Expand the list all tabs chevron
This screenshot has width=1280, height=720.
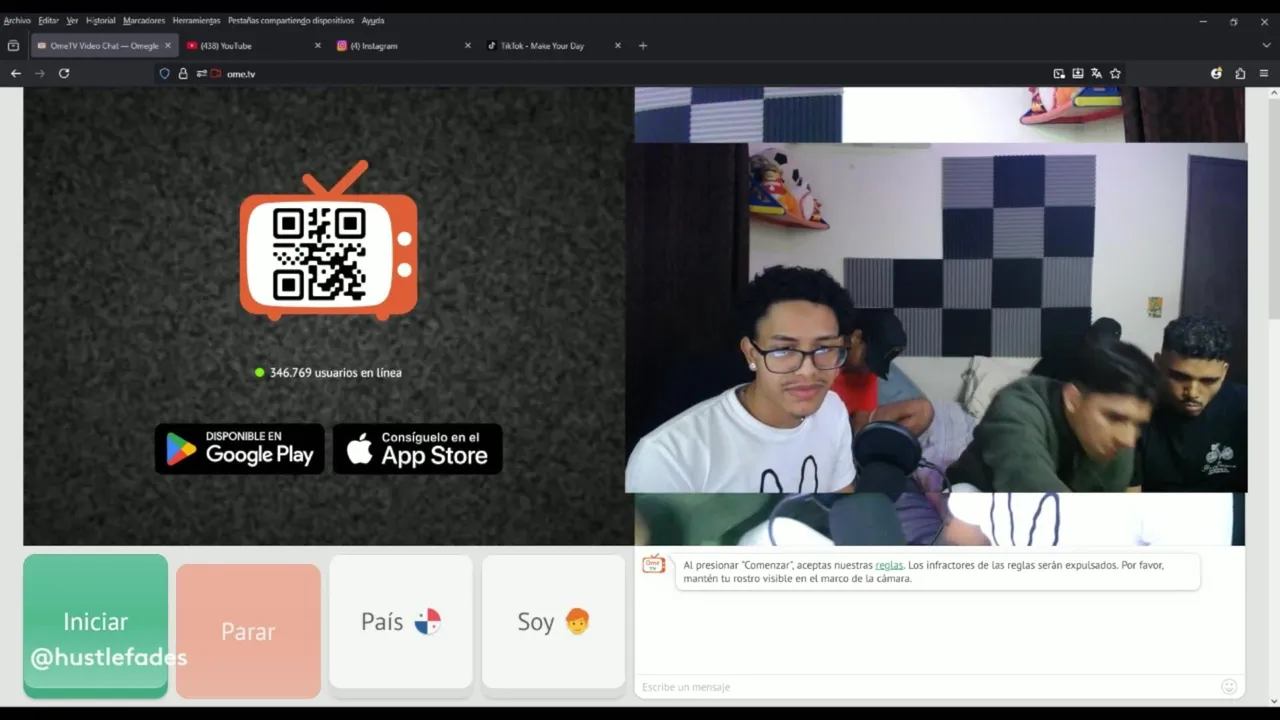[x=1266, y=45]
